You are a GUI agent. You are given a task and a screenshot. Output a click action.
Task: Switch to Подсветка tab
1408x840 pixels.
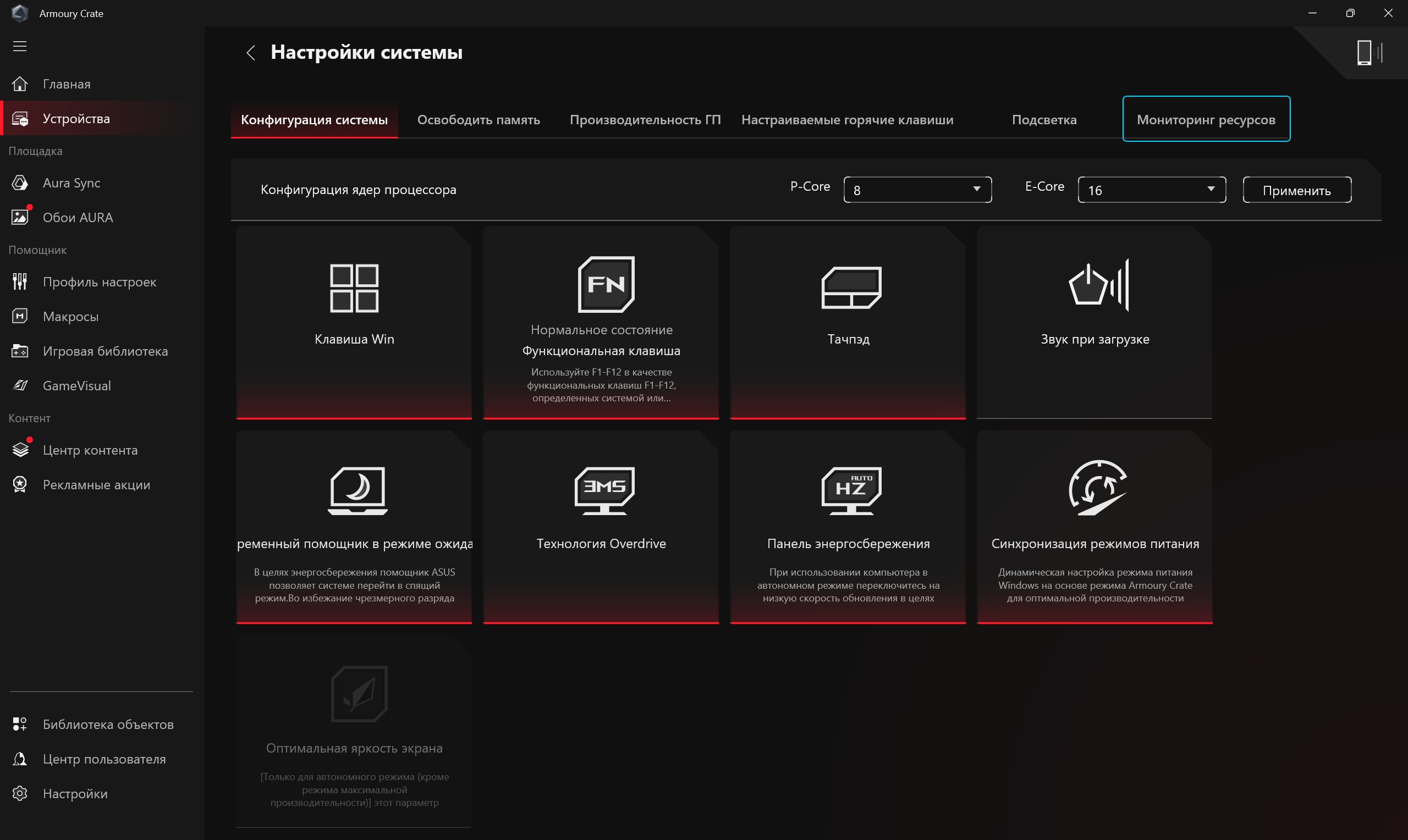pyautogui.click(x=1044, y=120)
